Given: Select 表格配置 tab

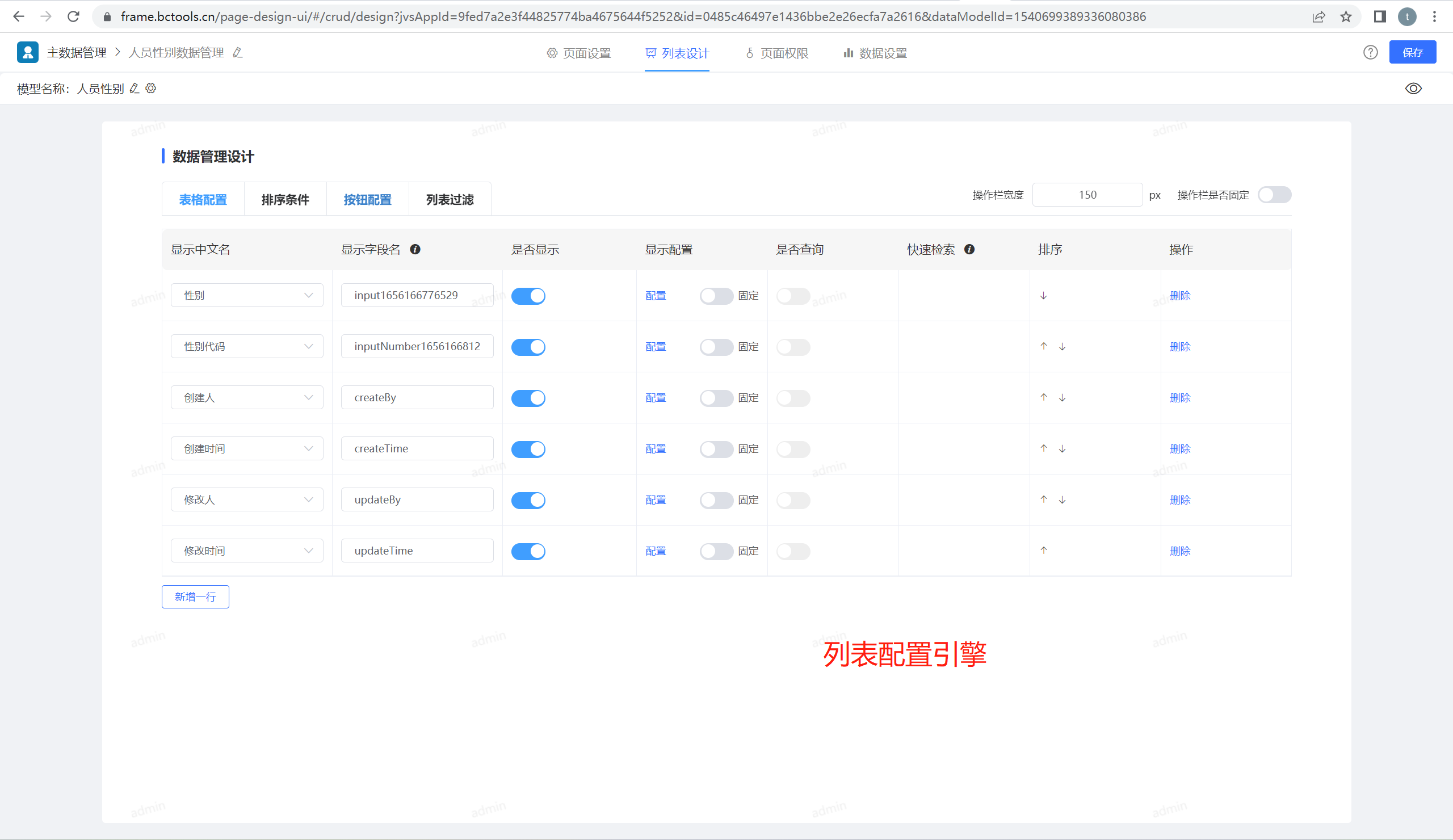Looking at the screenshot, I should click(x=203, y=199).
